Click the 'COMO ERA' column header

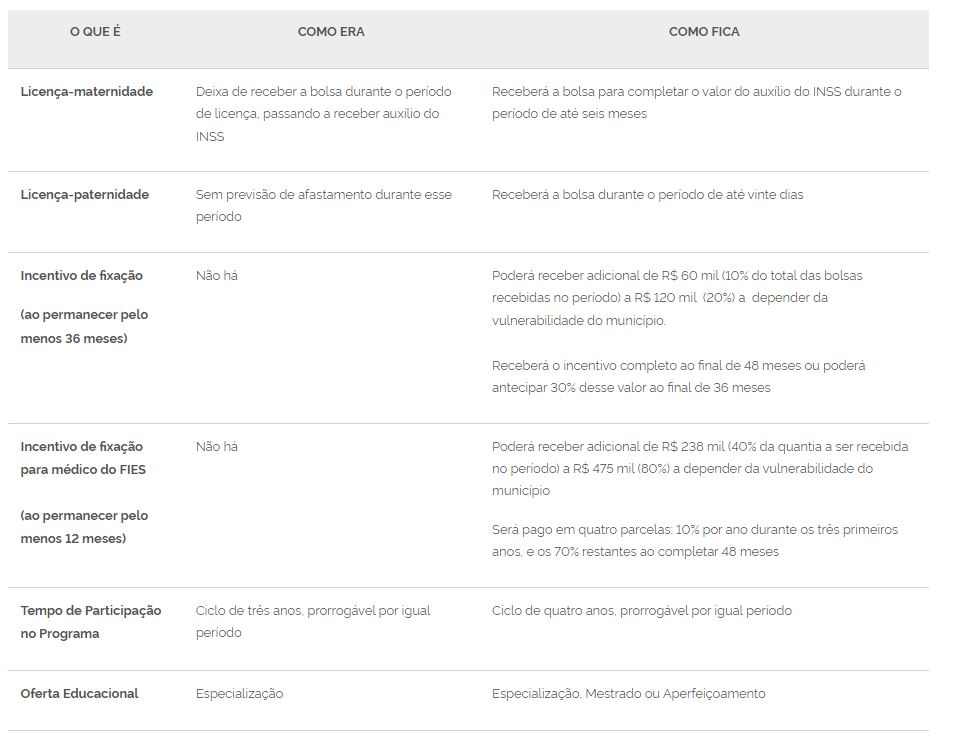pos(331,32)
